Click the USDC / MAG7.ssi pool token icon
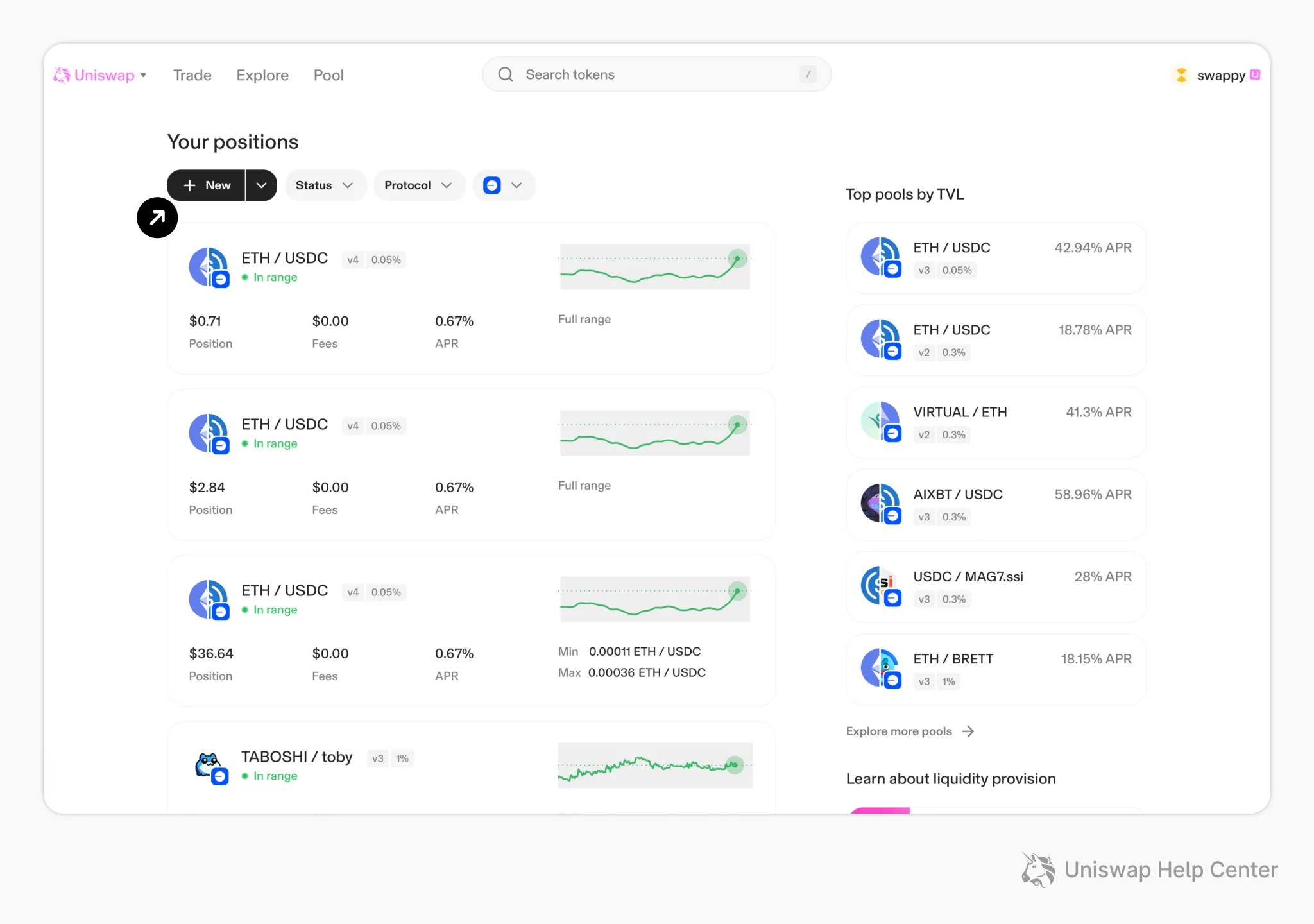 coord(880,585)
